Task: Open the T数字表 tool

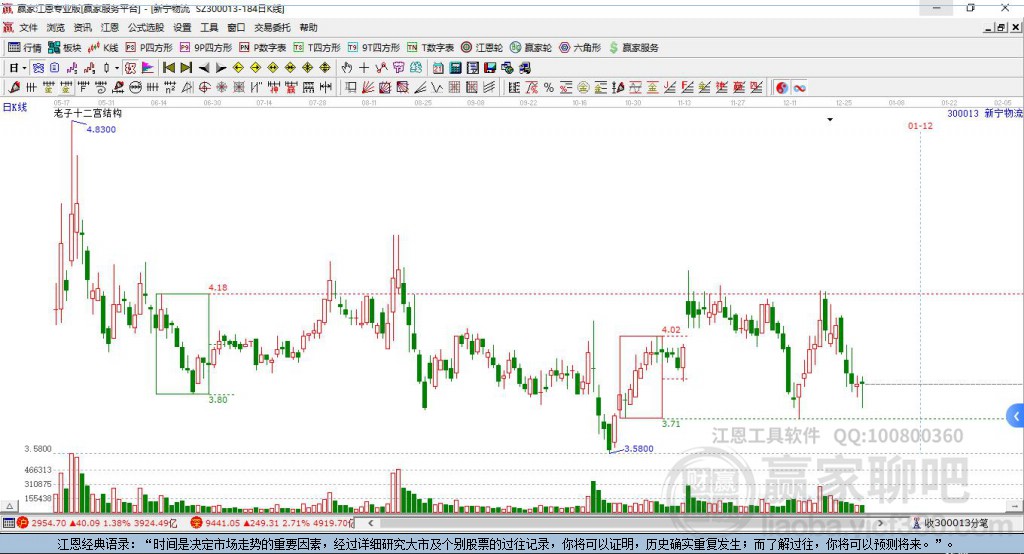Action: pos(430,48)
